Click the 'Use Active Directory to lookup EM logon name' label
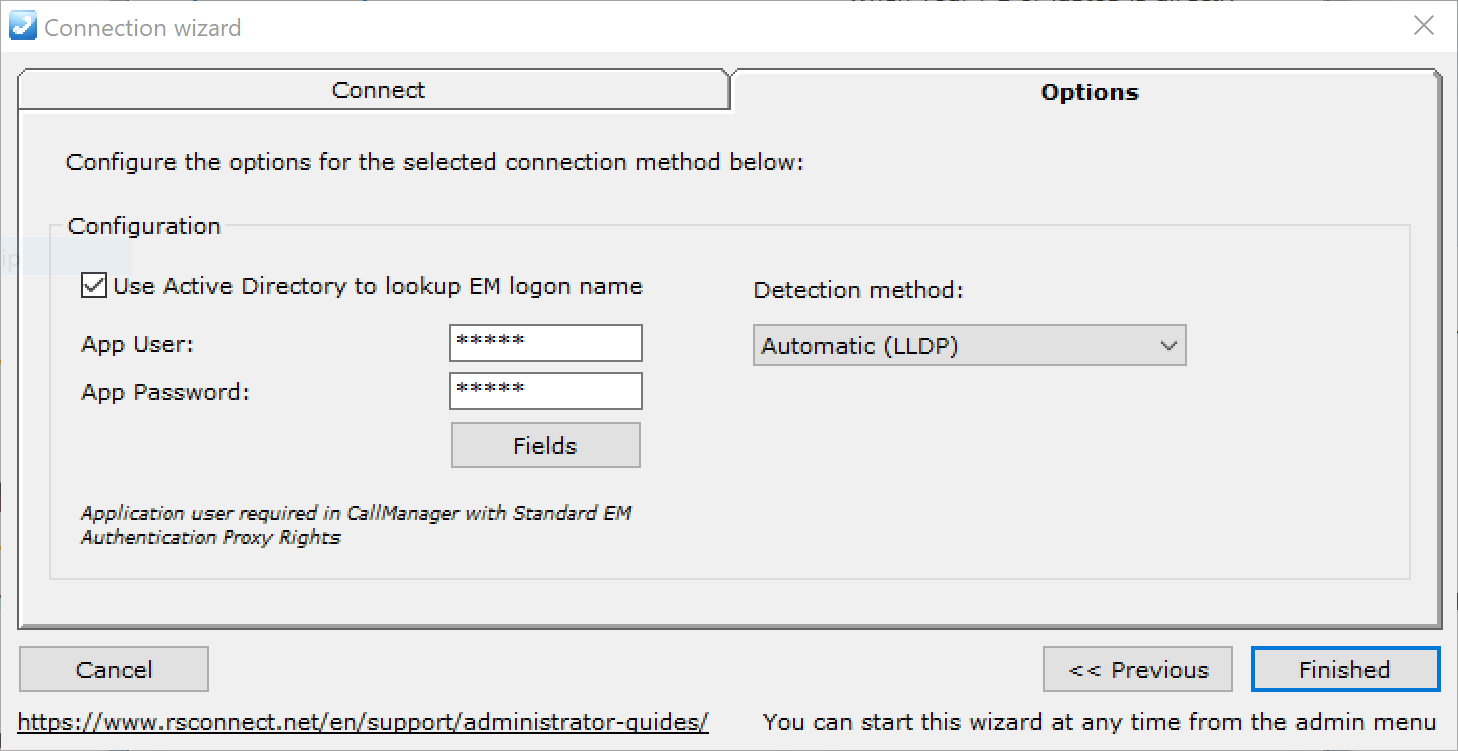The height and width of the screenshot is (751, 1458). tap(378, 286)
